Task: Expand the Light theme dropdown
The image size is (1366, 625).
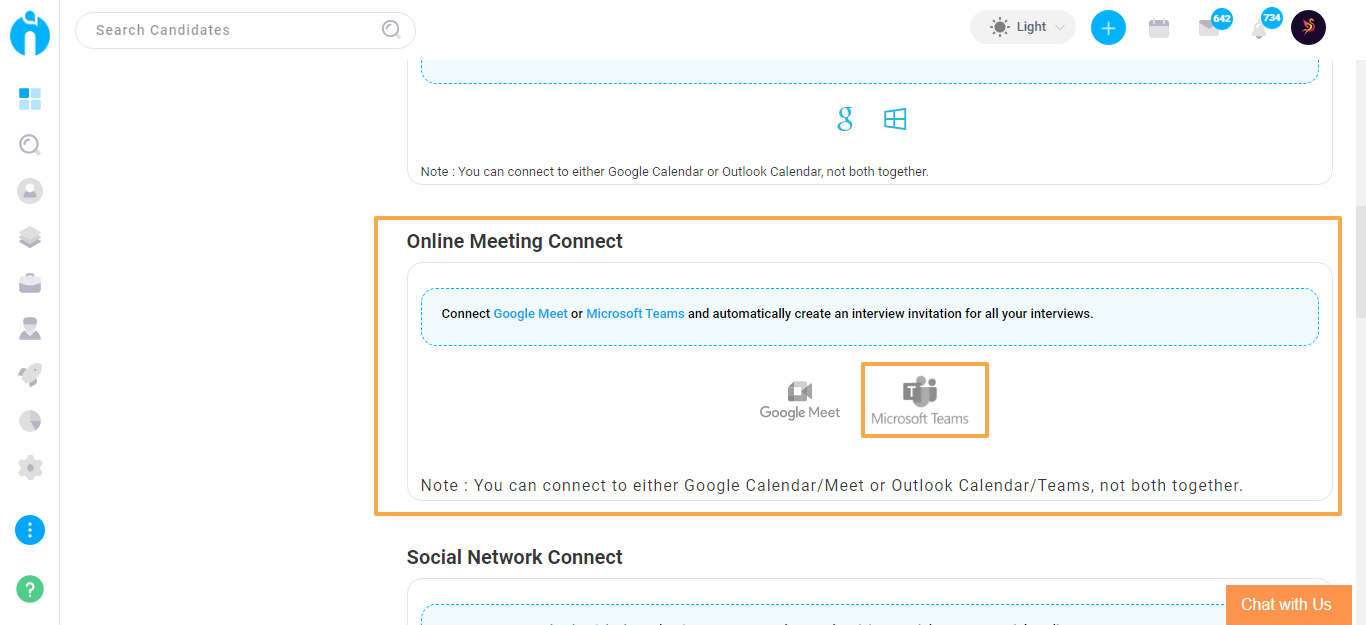Action: click(x=1023, y=27)
